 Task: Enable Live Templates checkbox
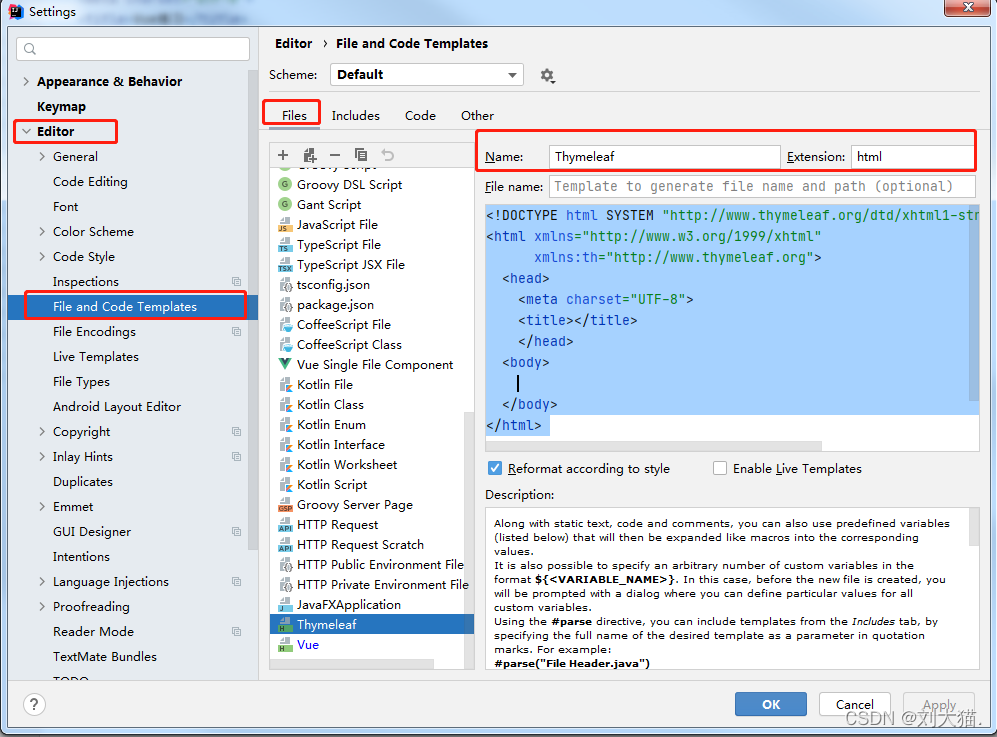click(x=720, y=468)
